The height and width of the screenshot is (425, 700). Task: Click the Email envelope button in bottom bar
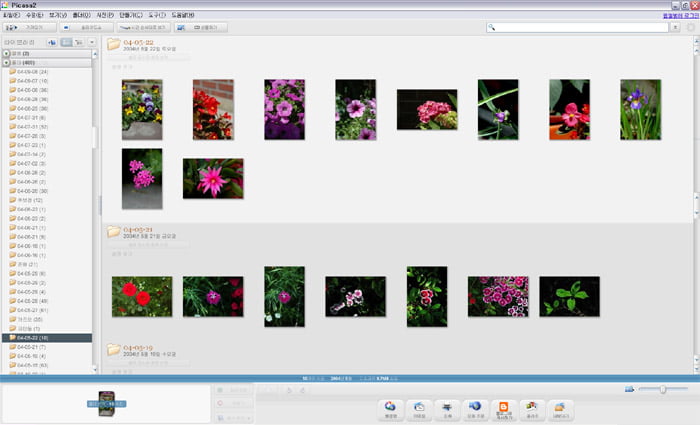click(419, 409)
